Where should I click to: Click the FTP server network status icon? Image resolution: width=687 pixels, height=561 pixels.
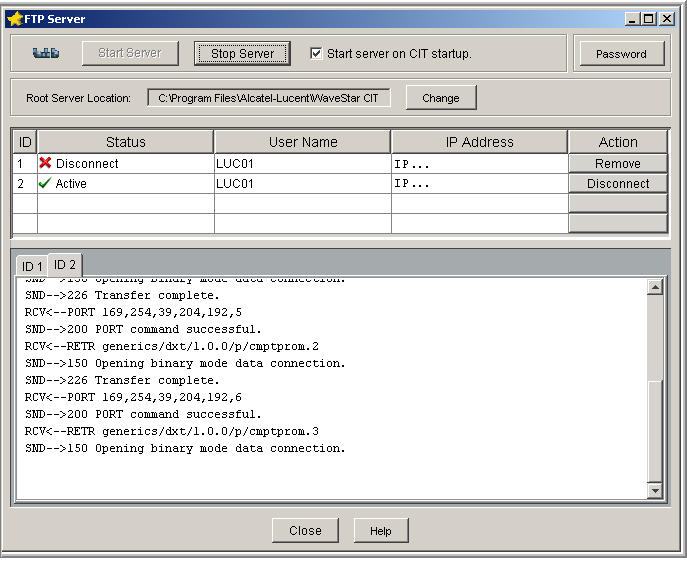click(x=46, y=53)
